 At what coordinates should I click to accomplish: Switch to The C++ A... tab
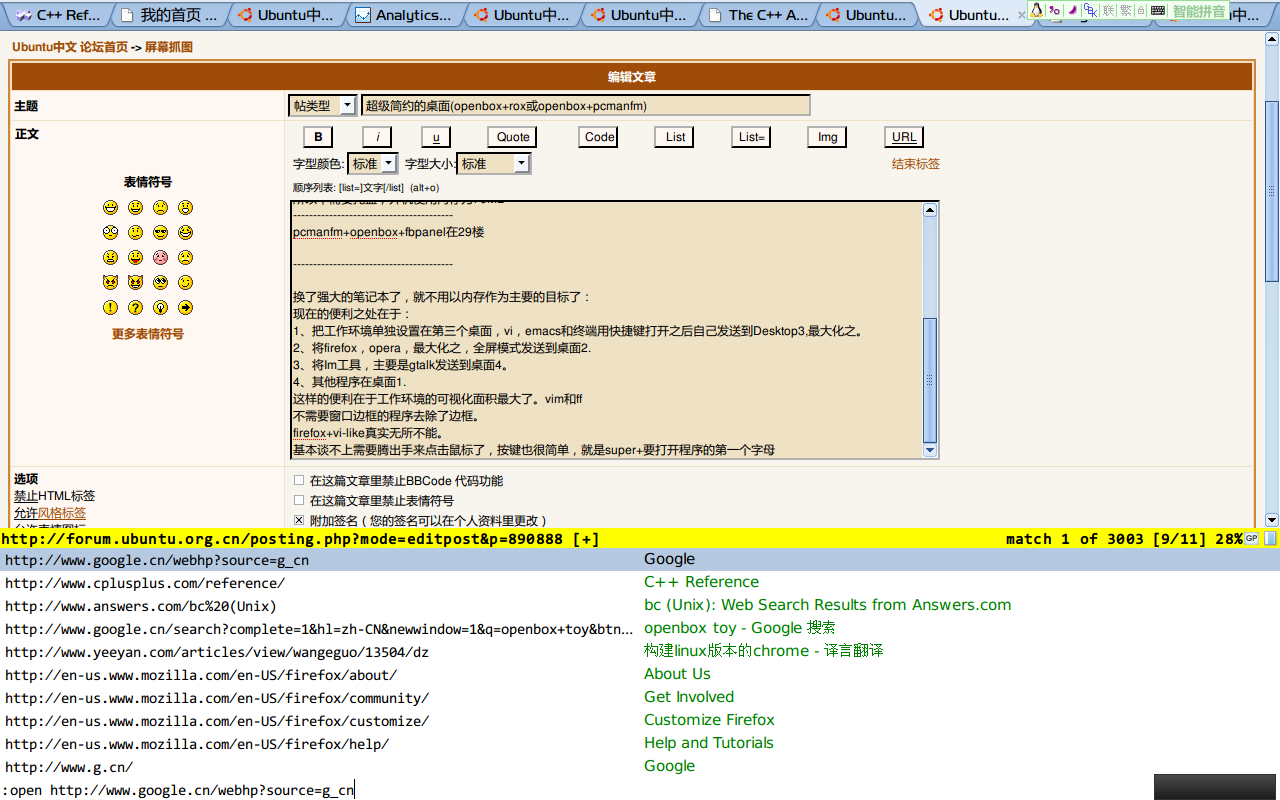coord(757,15)
